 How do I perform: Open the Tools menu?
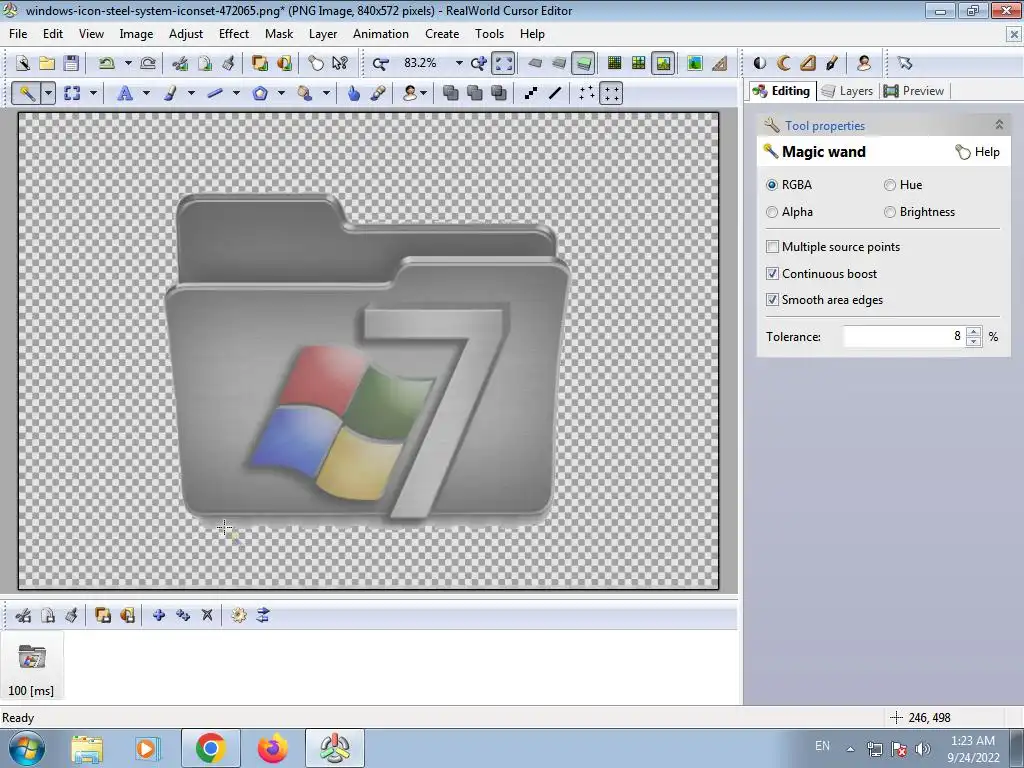pyautogui.click(x=489, y=34)
